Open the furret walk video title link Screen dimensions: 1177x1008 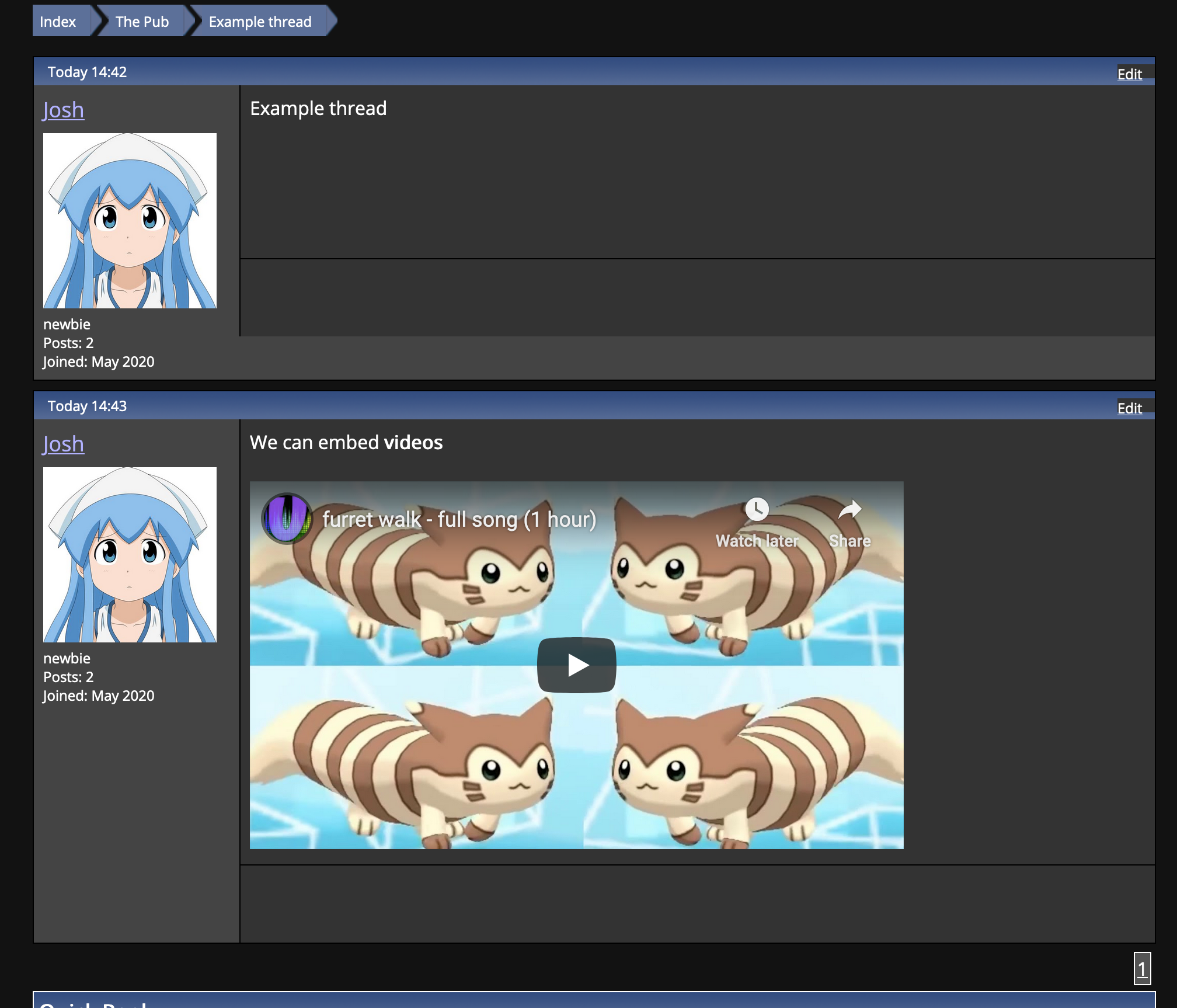pyautogui.click(x=459, y=519)
